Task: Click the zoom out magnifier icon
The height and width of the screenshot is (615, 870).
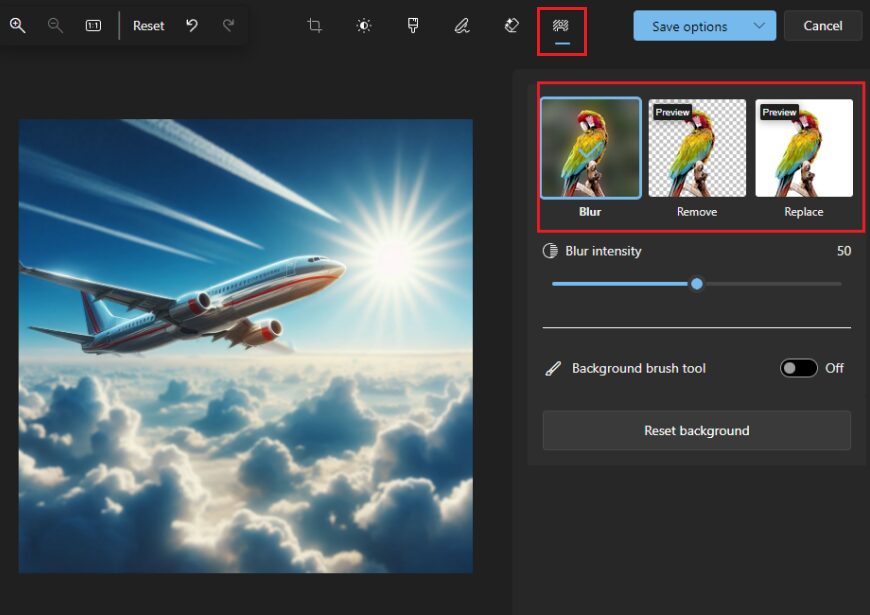Action: click(55, 26)
